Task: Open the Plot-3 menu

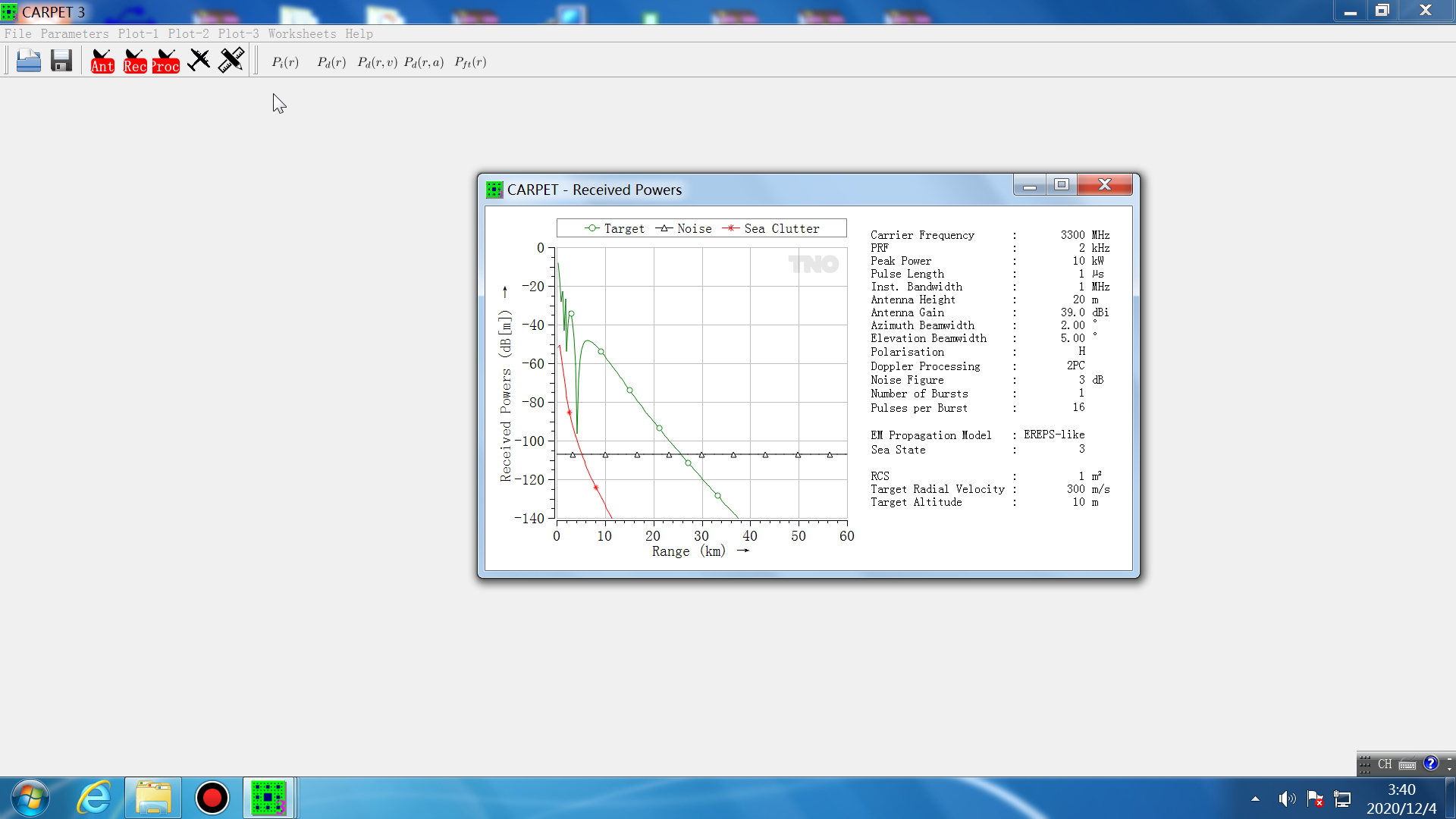Action: pyautogui.click(x=238, y=33)
